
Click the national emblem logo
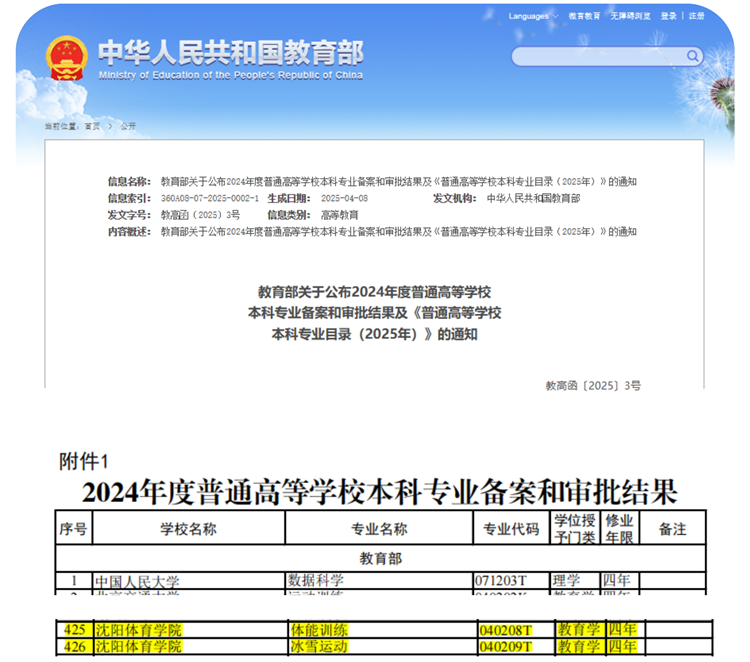click(x=67, y=57)
